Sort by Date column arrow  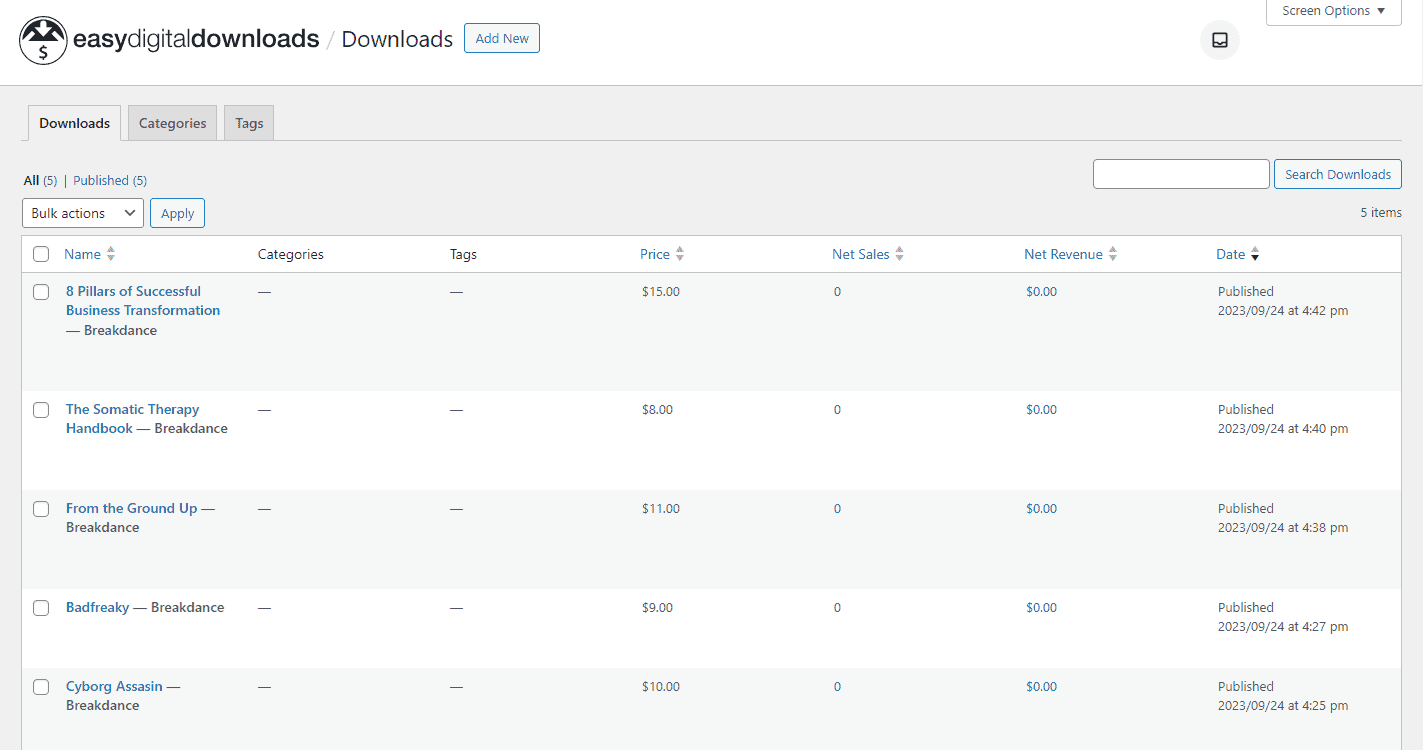click(1255, 254)
